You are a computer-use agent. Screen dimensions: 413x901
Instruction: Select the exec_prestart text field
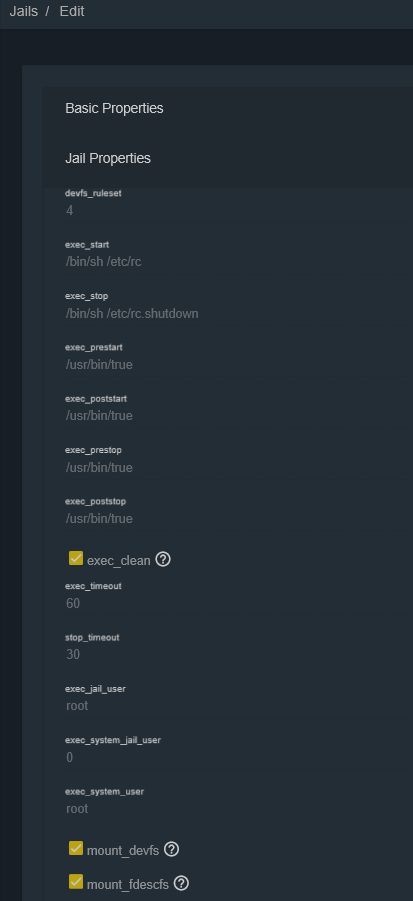tap(239, 365)
